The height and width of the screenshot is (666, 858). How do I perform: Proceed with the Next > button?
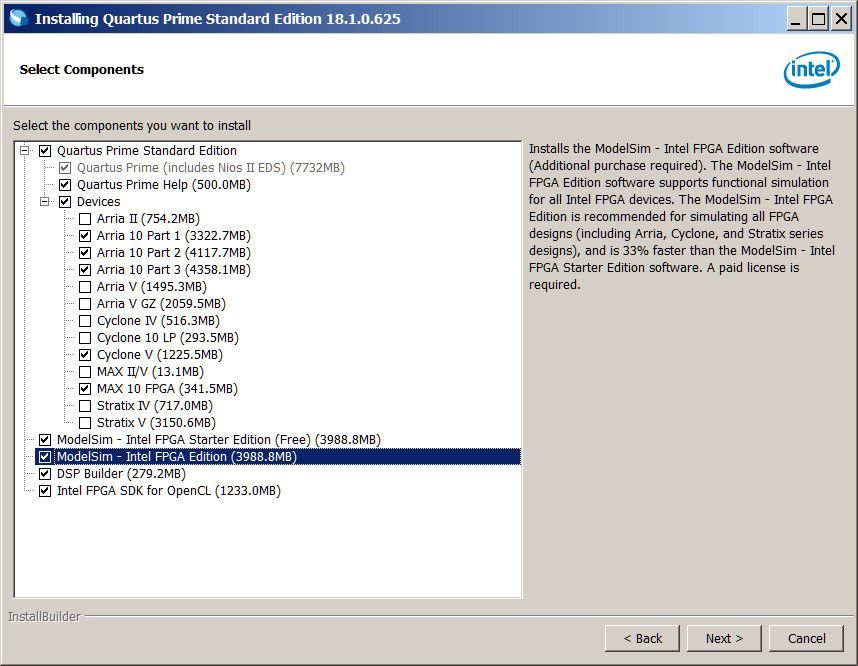724,639
